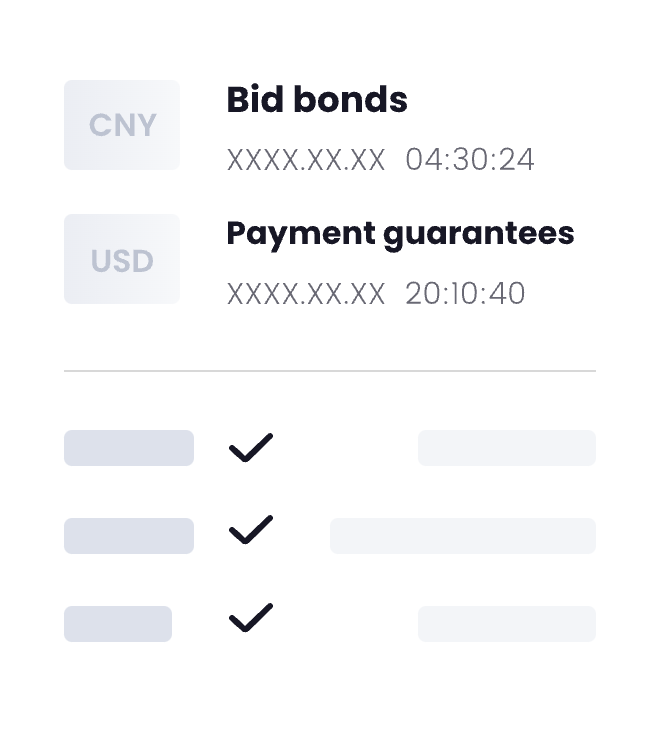
Task: Click the XXXX.XX.XX date under Payment guarantees
Action: point(306,294)
